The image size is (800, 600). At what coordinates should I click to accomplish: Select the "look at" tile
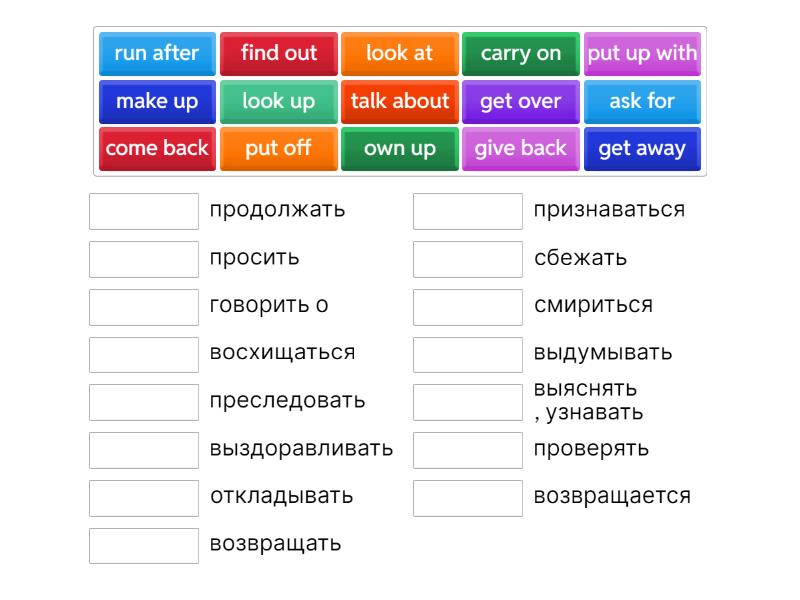(x=399, y=54)
